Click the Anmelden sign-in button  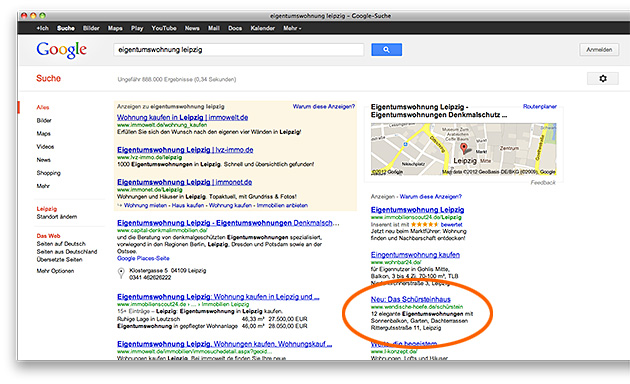pos(599,49)
